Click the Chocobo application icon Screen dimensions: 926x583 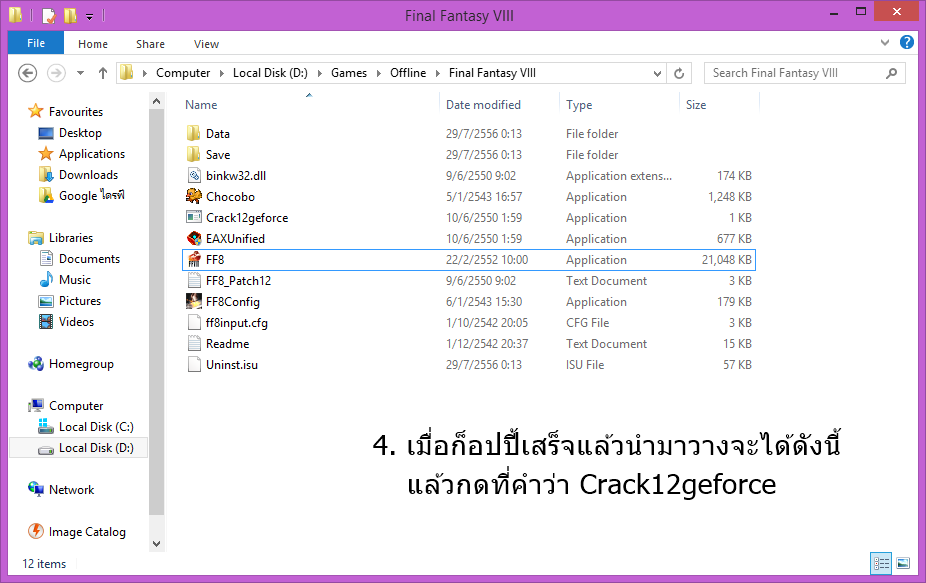click(194, 196)
